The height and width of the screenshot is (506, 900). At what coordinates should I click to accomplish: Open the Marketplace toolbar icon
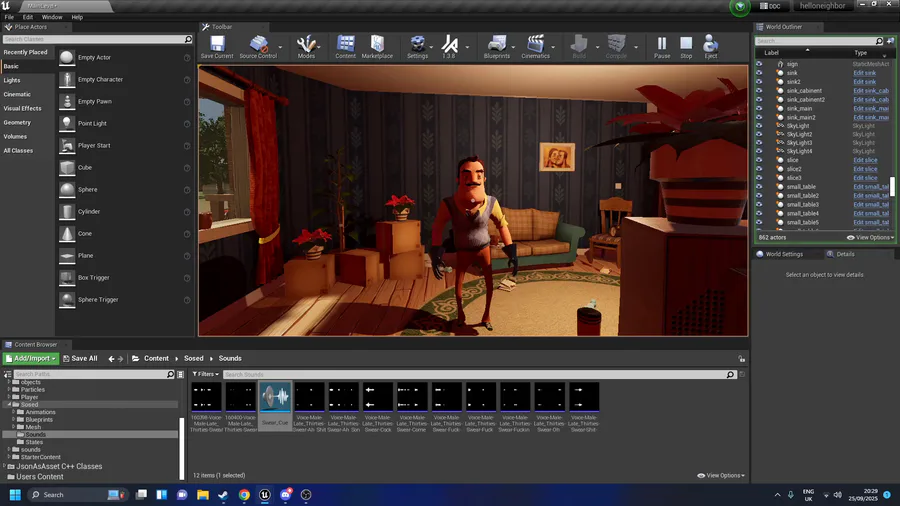pos(377,44)
